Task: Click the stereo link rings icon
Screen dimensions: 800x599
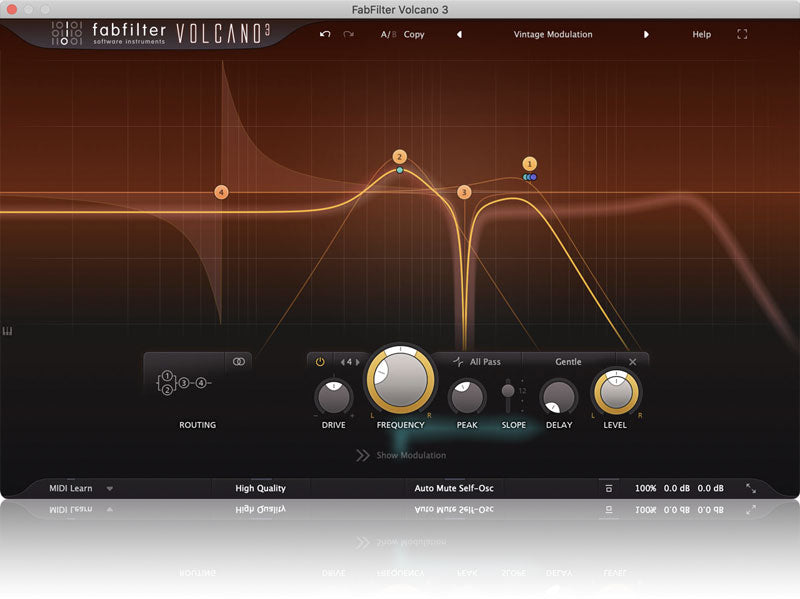Action: (238, 361)
